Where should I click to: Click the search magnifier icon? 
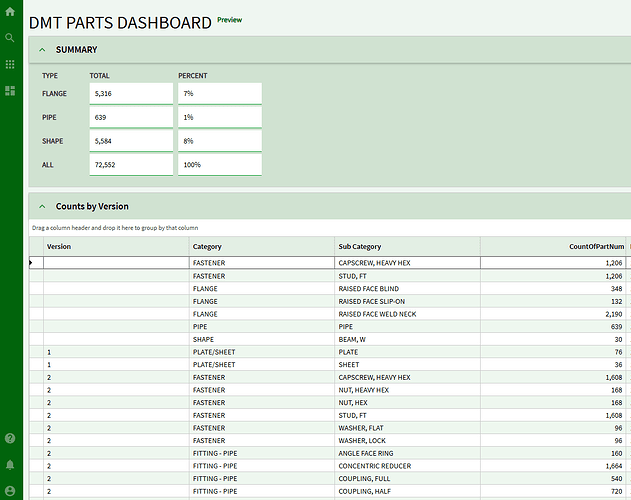(10, 38)
